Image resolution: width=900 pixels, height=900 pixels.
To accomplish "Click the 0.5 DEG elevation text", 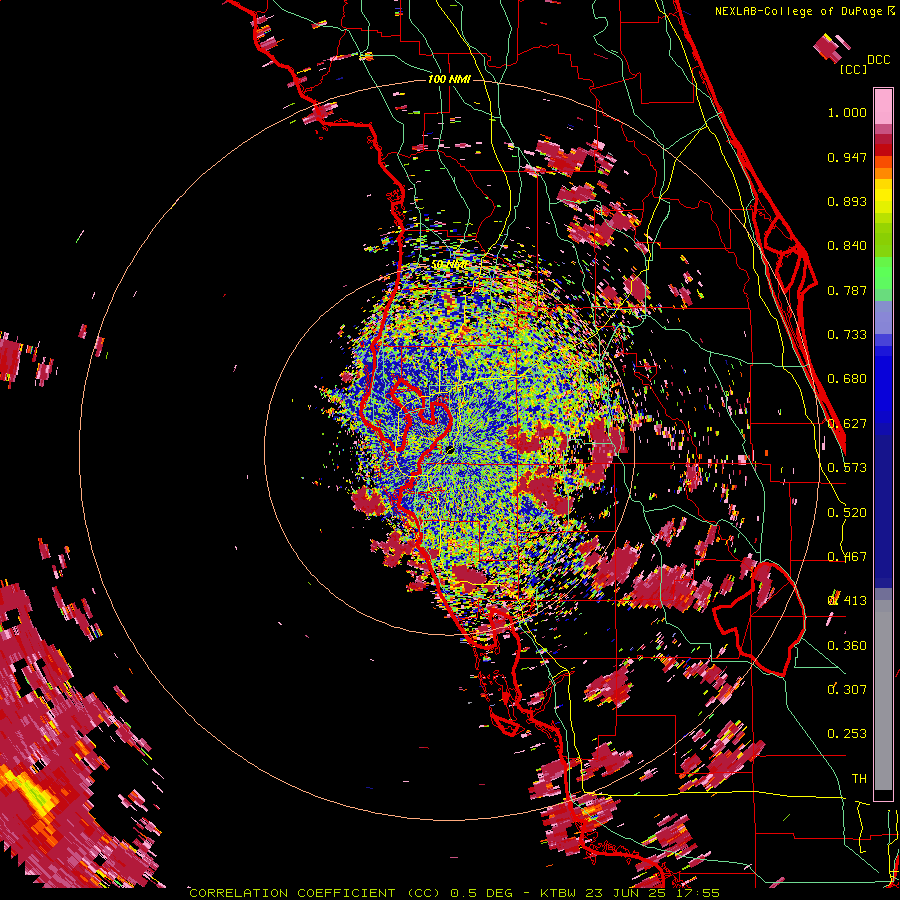I will click(483, 893).
